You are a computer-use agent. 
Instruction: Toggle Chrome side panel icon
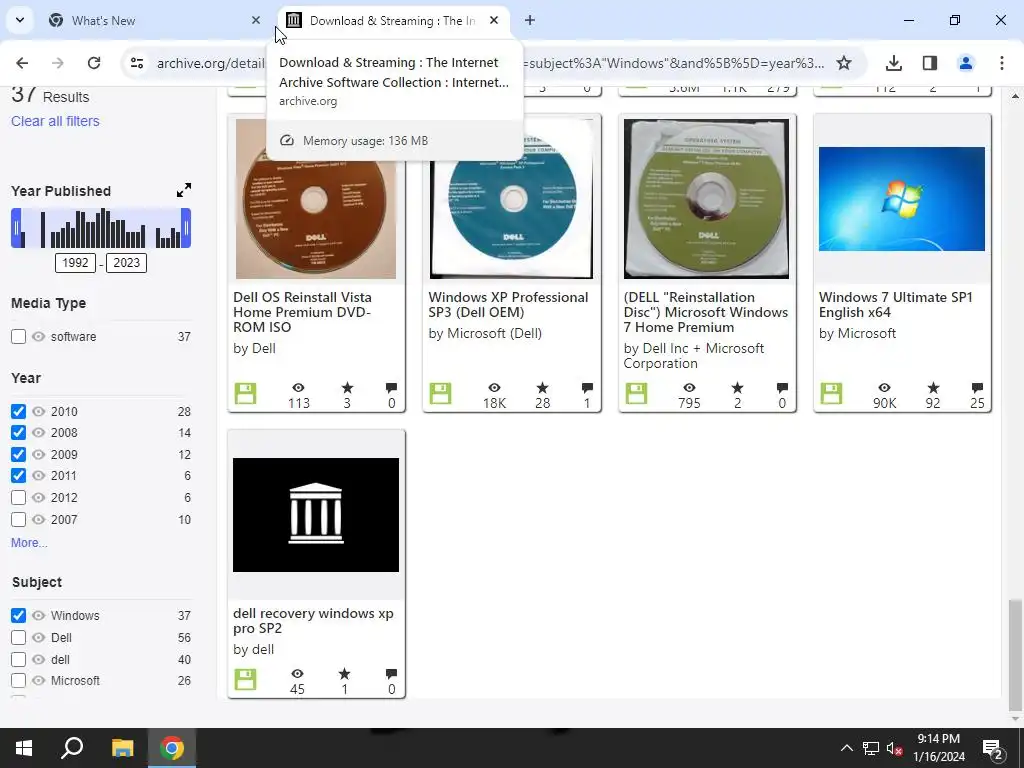(x=930, y=63)
